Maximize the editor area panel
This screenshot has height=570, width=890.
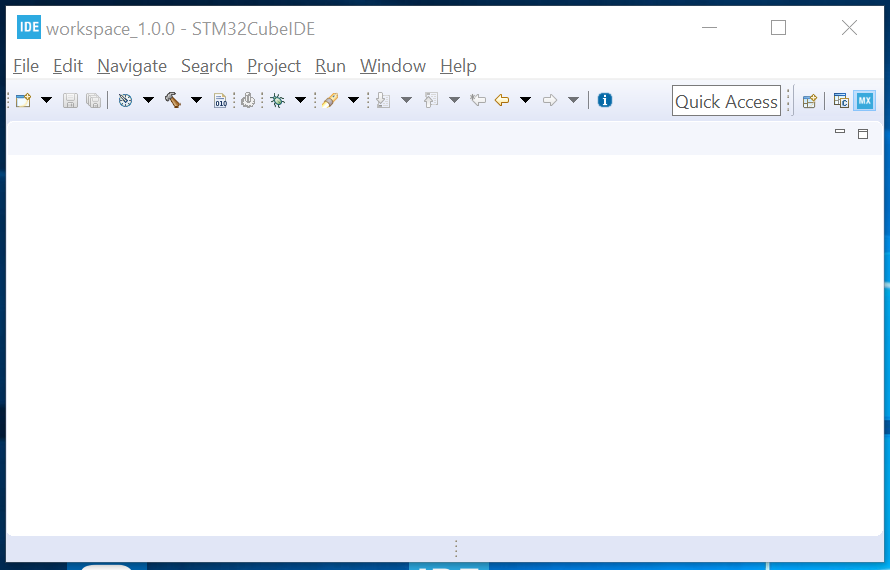pos(863,134)
